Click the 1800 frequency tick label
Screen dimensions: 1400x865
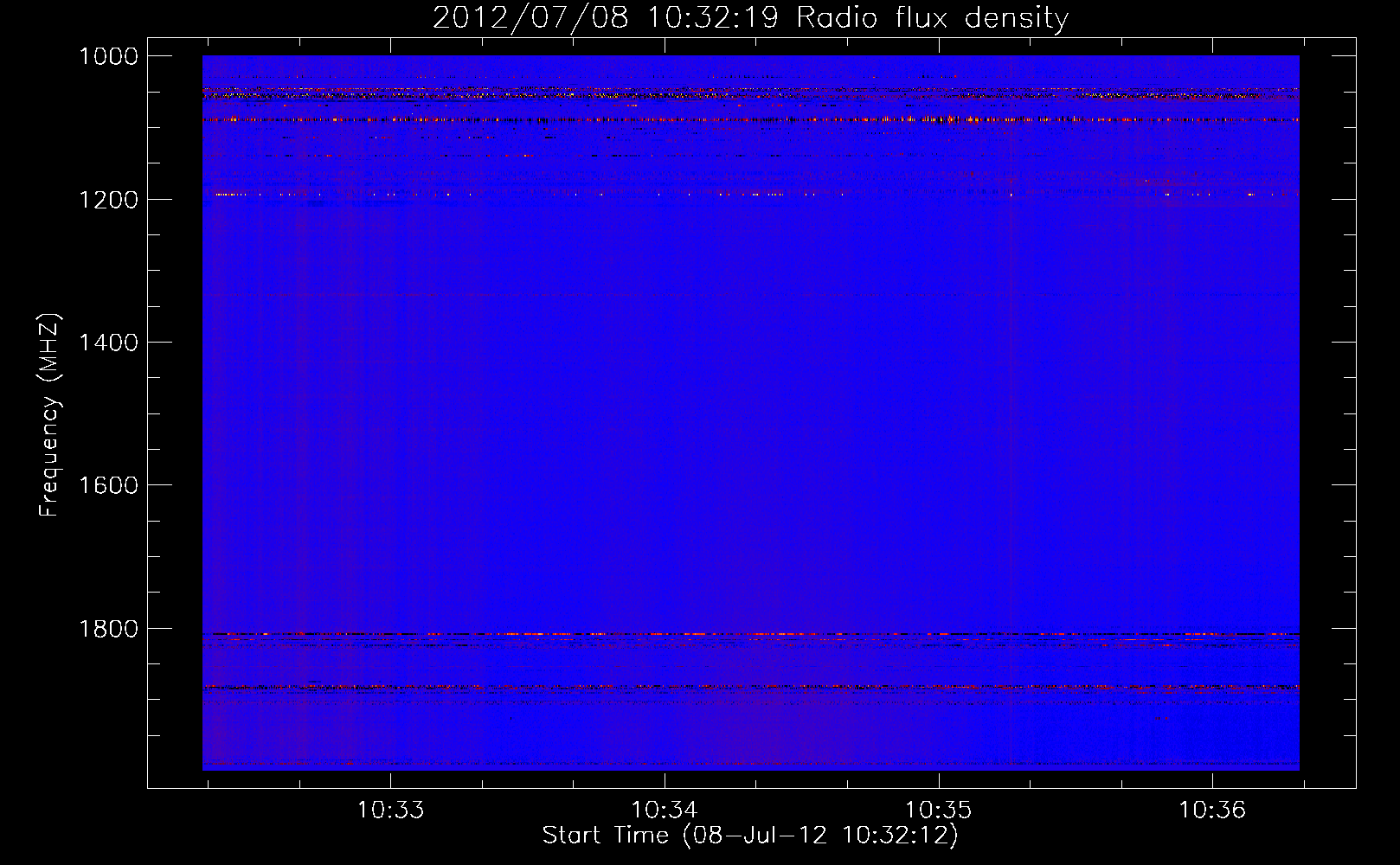(x=108, y=629)
